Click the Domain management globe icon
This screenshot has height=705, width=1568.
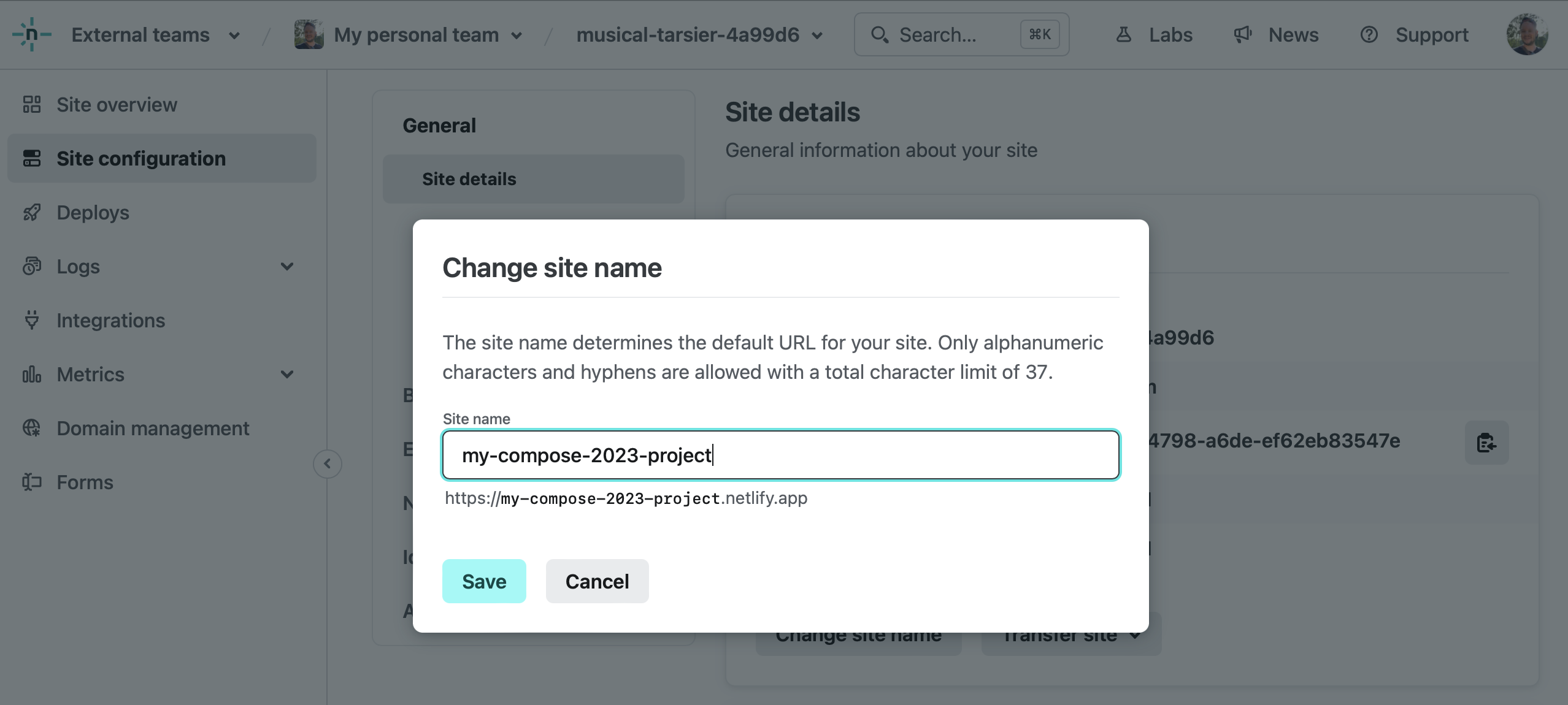pyautogui.click(x=32, y=428)
